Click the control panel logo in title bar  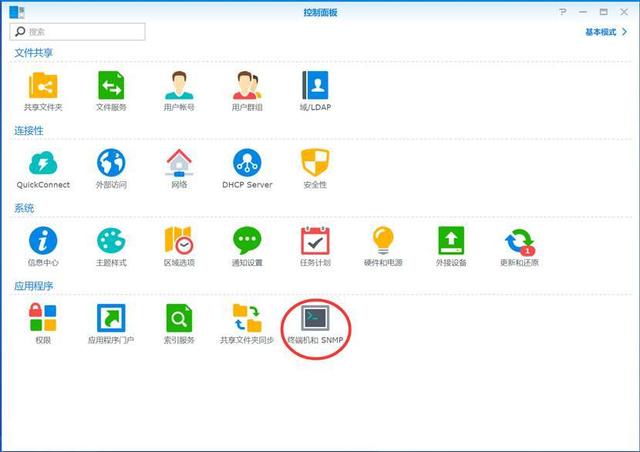pyautogui.click(x=17, y=11)
